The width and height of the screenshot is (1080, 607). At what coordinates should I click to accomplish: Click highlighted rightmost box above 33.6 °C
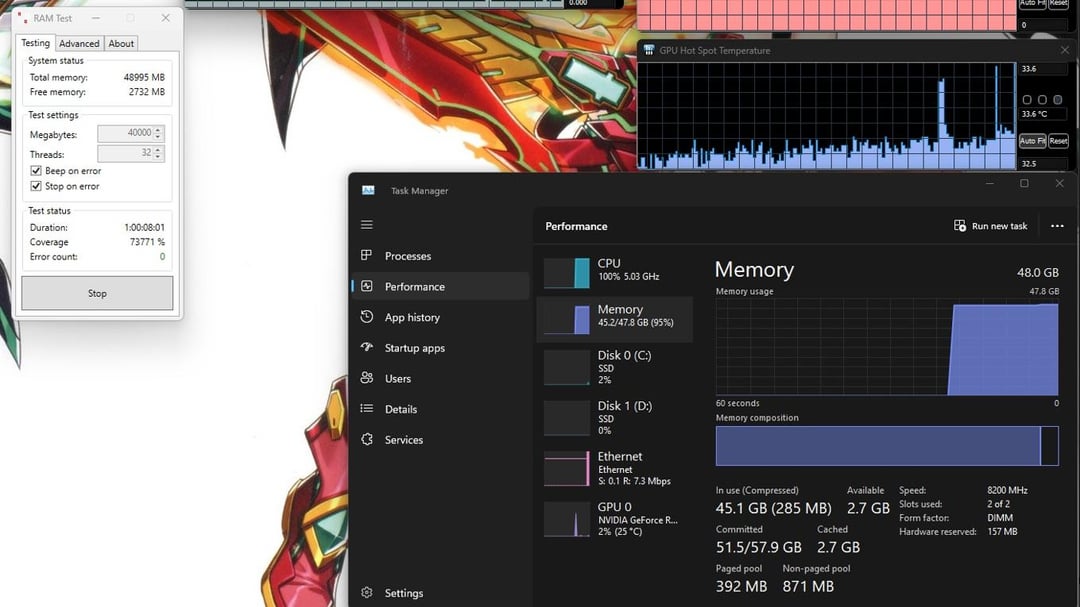coord(1057,99)
